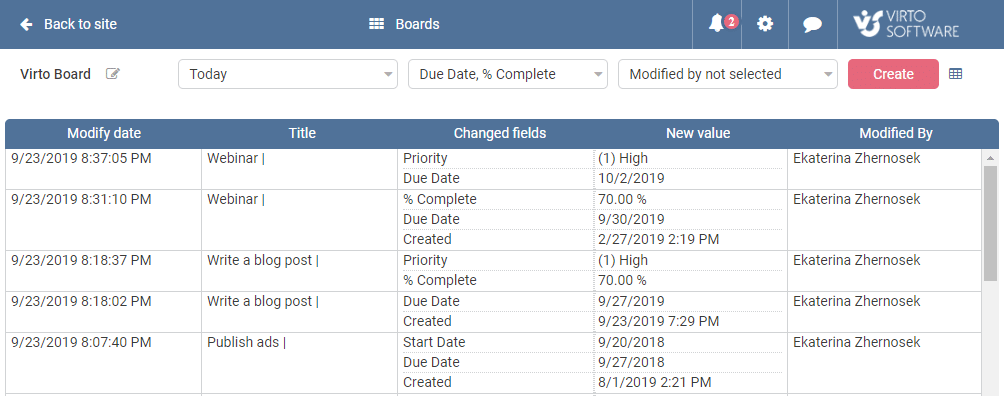Click the Create button
The image size is (1004, 396).
(x=893, y=74)
